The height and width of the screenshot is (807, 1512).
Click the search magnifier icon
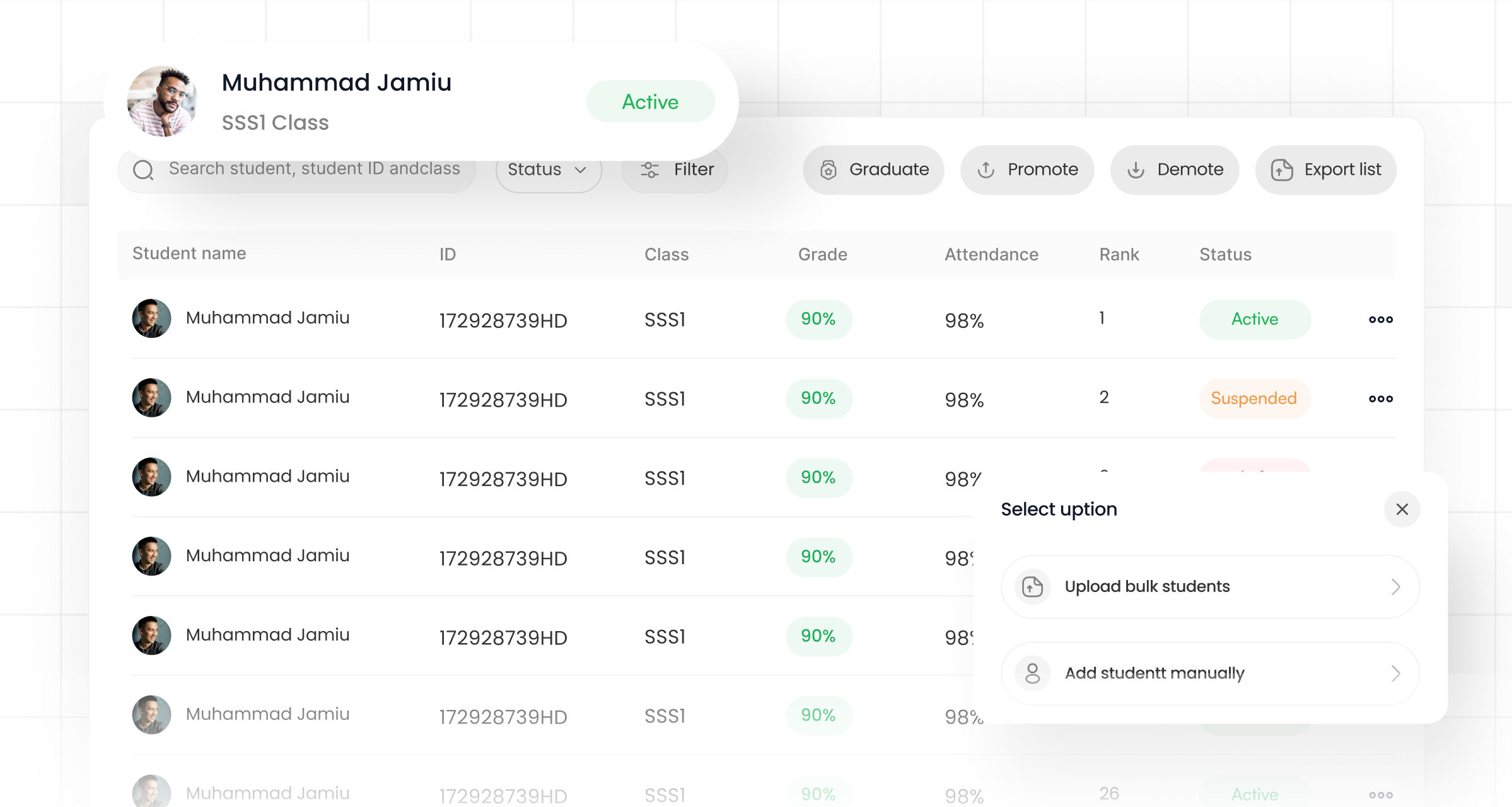click(x=143, y=170)
